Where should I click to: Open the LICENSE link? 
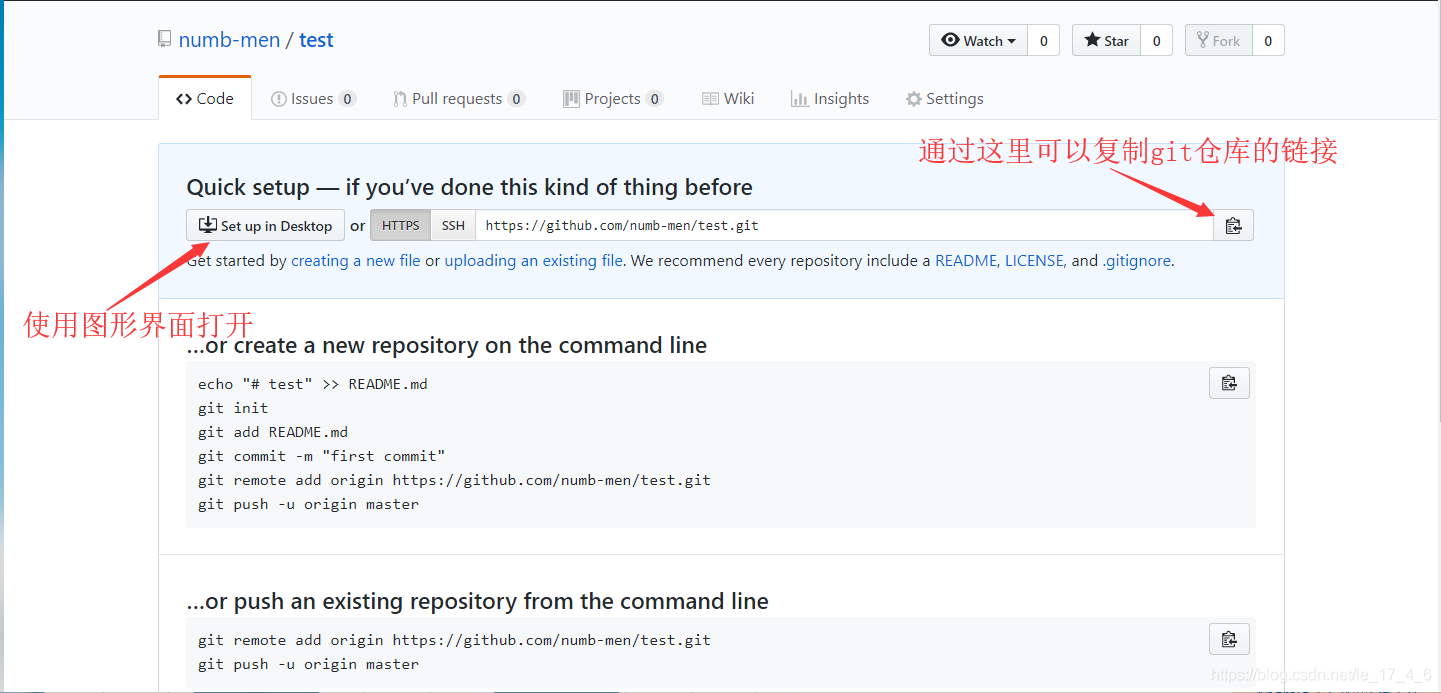pos(1034,261)
